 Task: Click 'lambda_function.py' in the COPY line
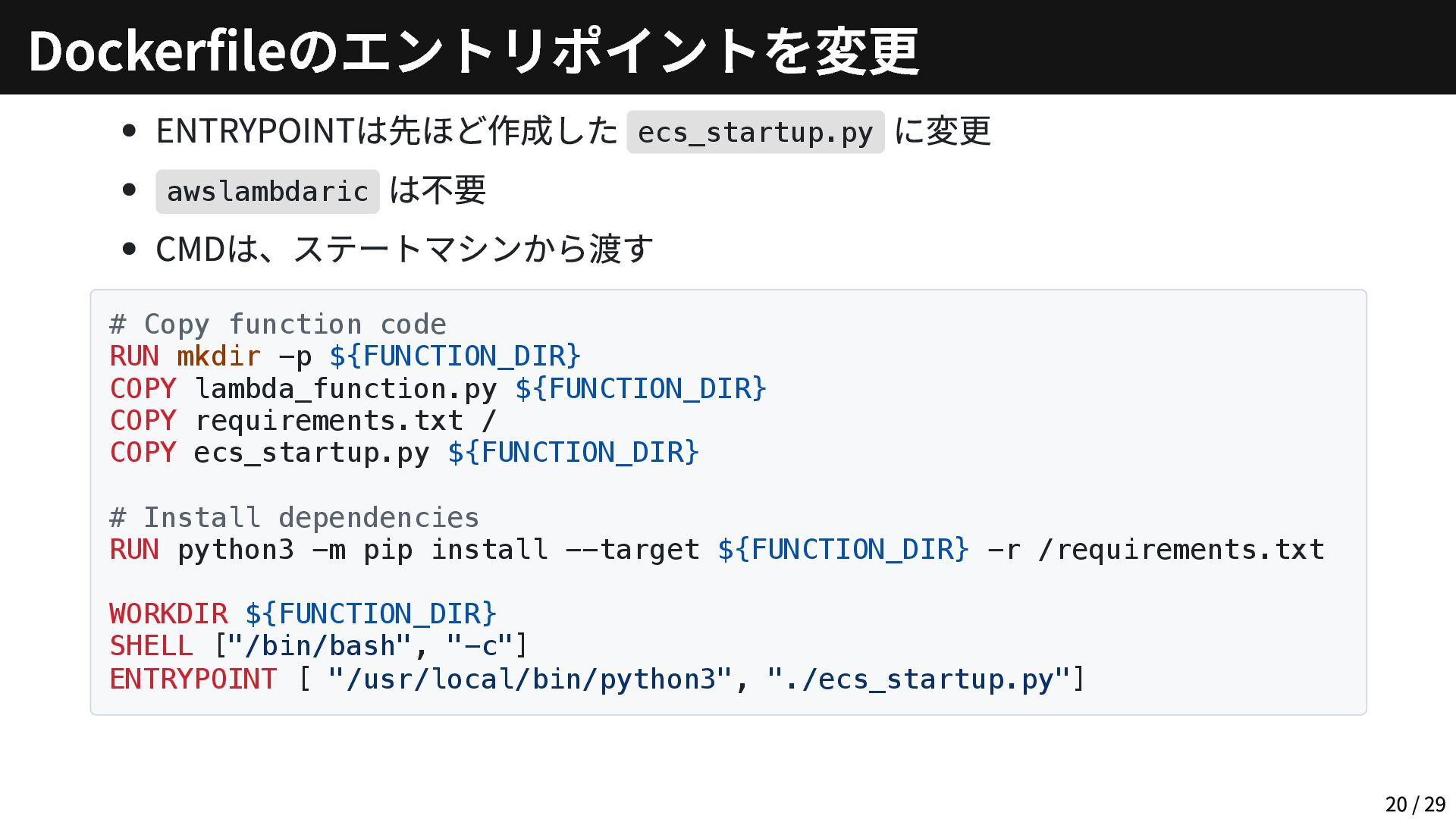[346, 388]
